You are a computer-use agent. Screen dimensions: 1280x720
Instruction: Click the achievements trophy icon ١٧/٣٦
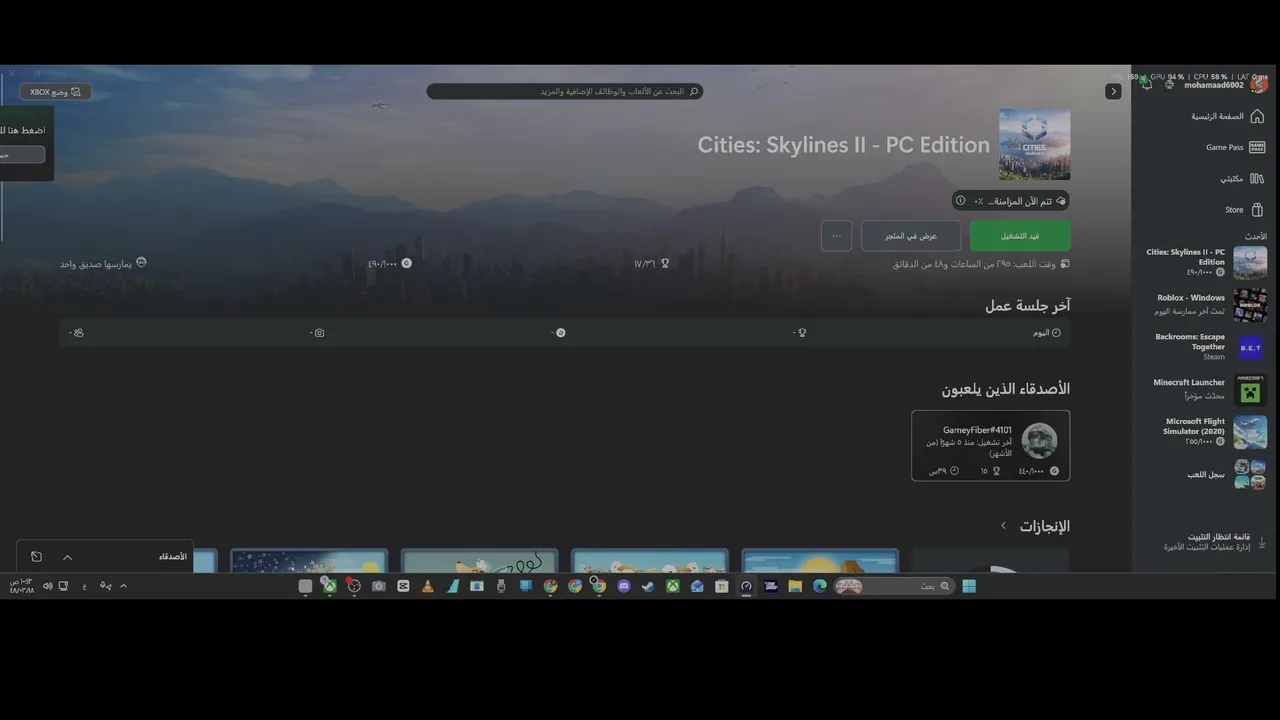[665, 264]
